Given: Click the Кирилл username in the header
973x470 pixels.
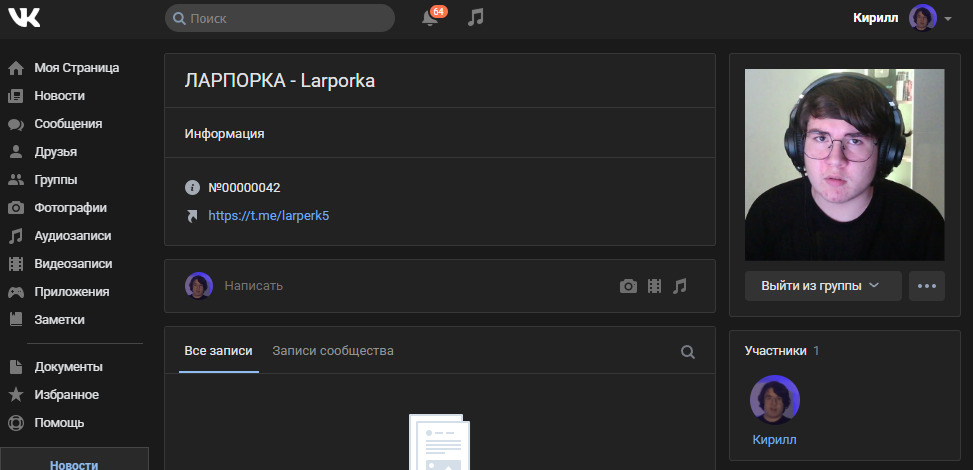Looking at the screenshot, I should [876, 18].
